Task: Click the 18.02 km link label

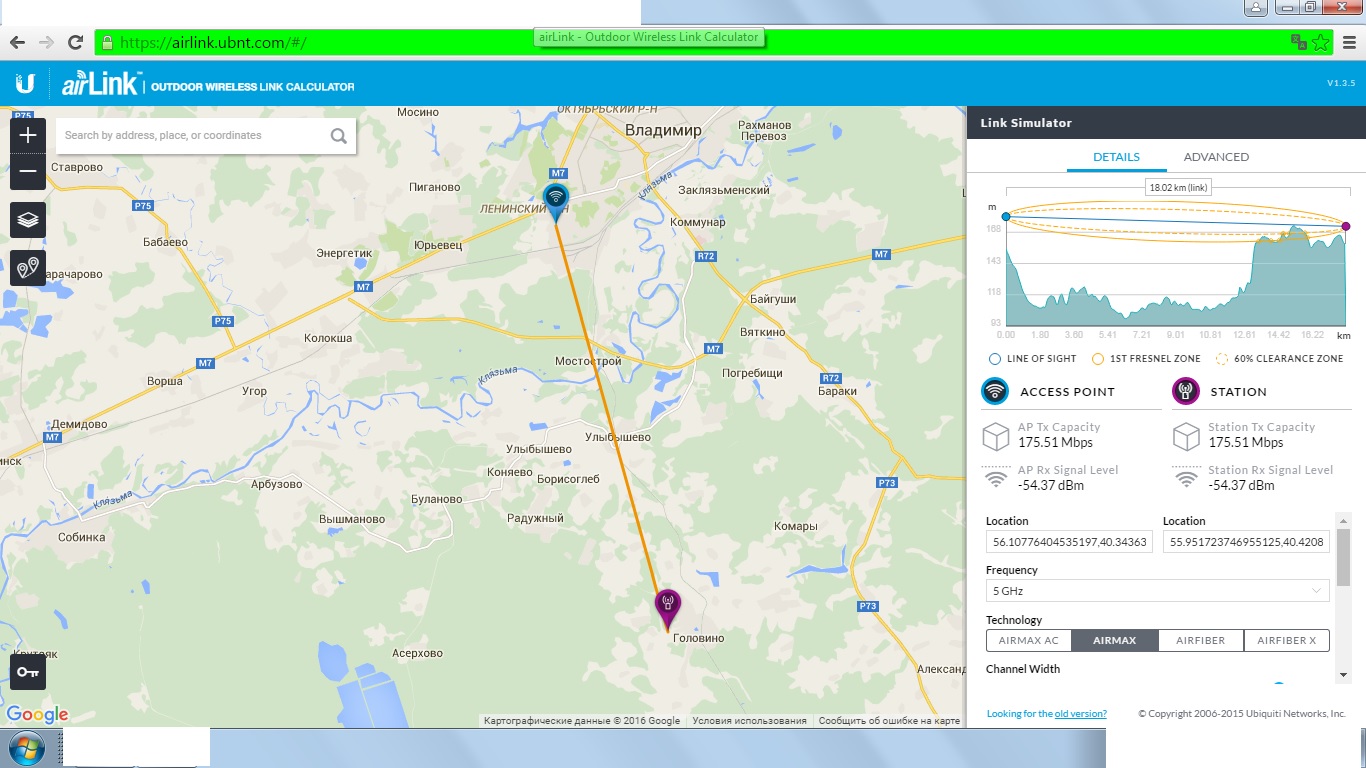Action: click(1179, 187)
